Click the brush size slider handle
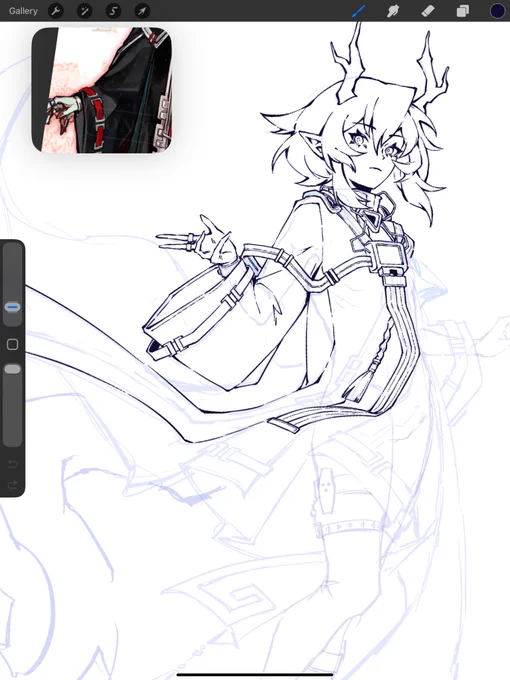 point(12,307)
